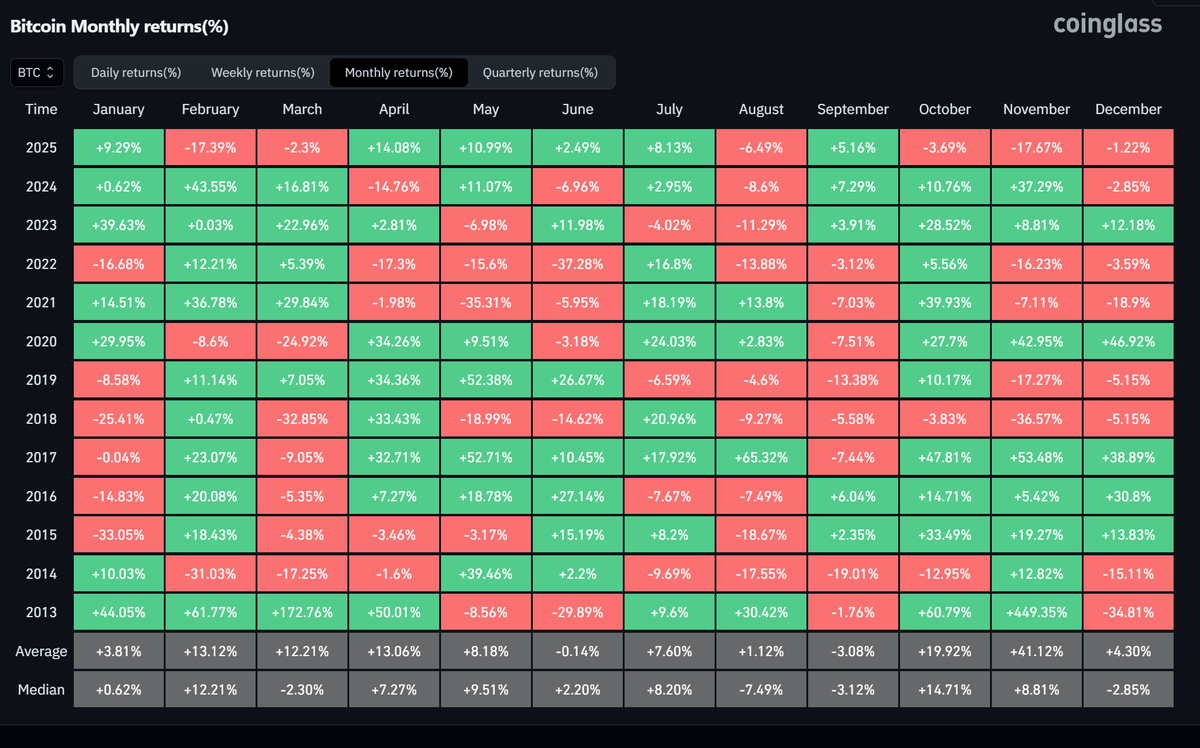The height and width of the screenshot is (748, 1200).
Task: Select the 2019 row label
Action: click(x=41, y=380)
